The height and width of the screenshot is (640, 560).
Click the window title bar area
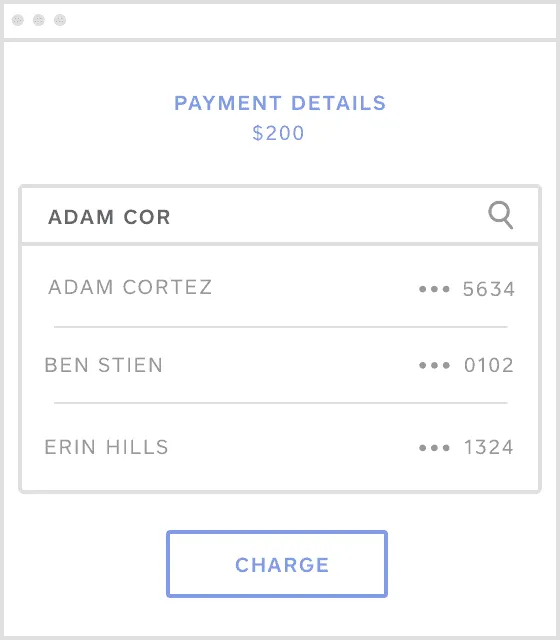point(280,21)
